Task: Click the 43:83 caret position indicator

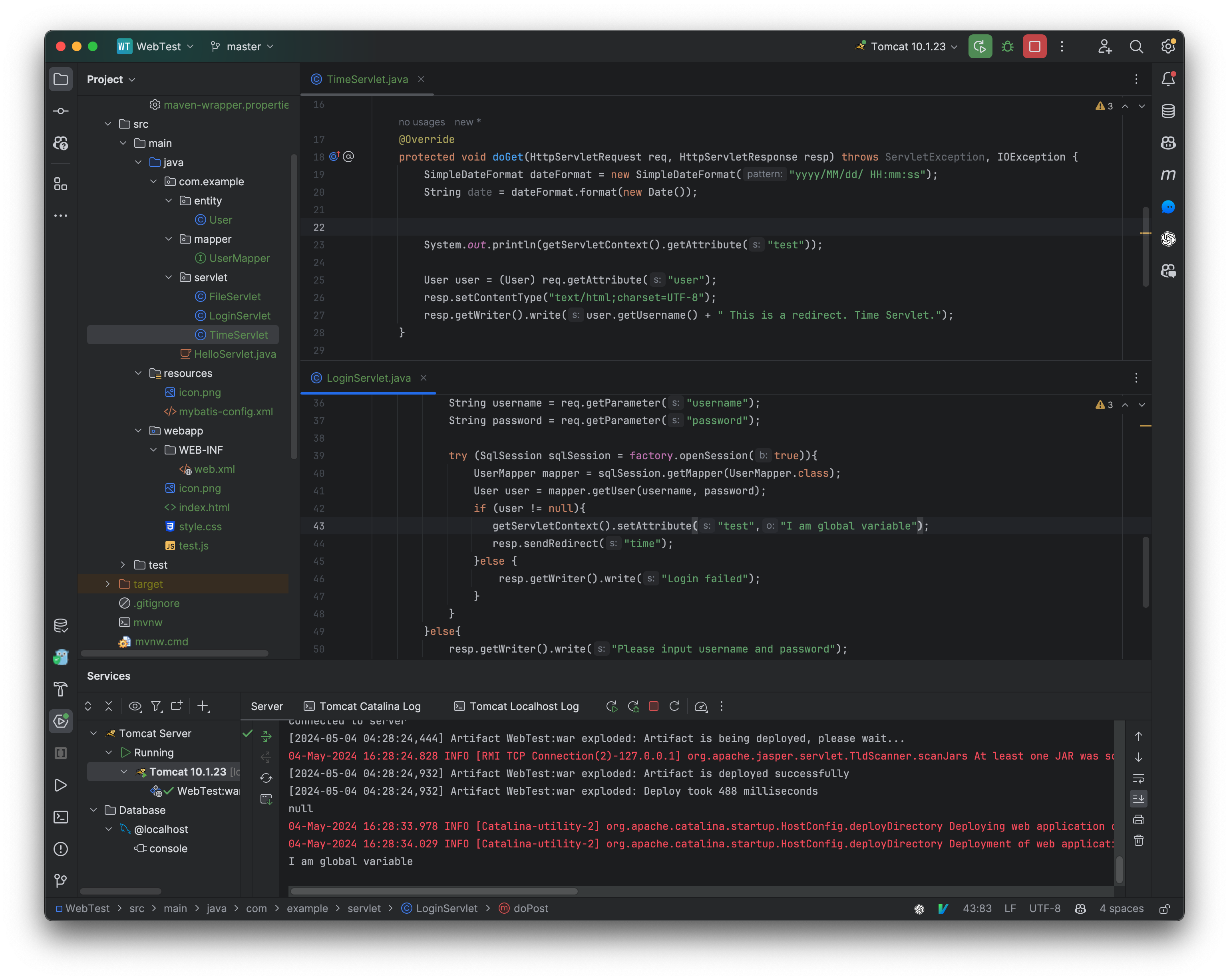Action: point(977,908)
